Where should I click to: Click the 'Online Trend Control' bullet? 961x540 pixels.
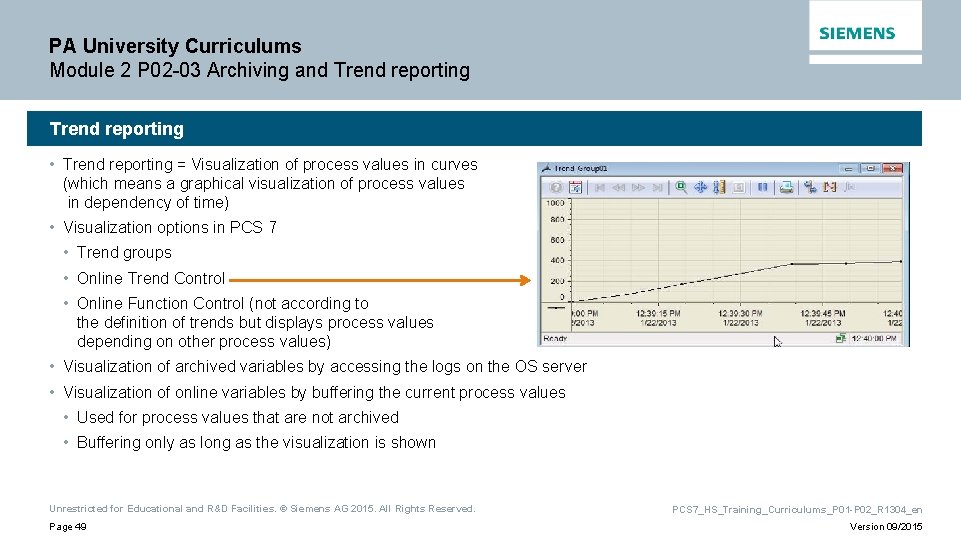151,278
